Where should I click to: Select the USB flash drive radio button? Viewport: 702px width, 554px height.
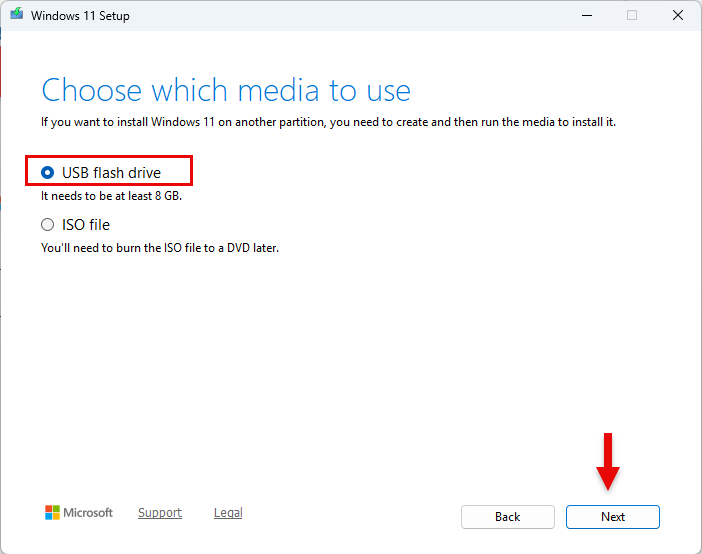tap(47, 172)
